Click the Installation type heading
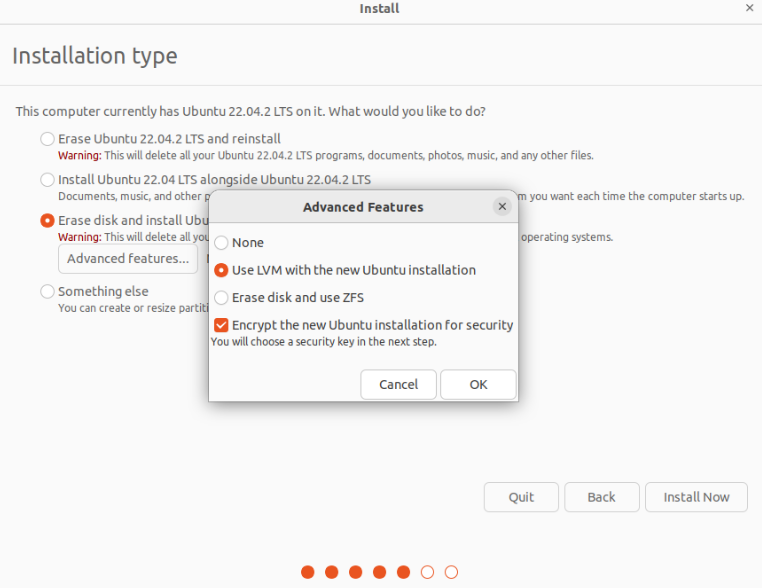 [95, 55]
